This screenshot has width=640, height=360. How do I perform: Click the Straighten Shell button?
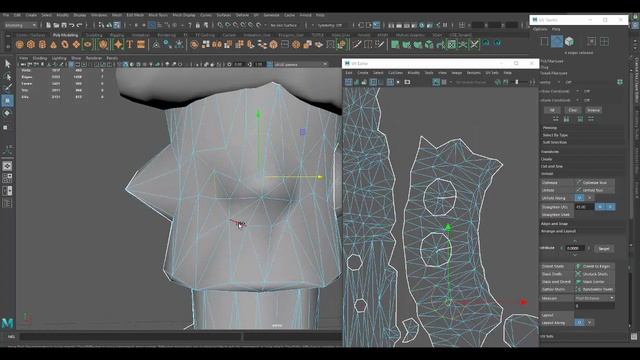557,215
